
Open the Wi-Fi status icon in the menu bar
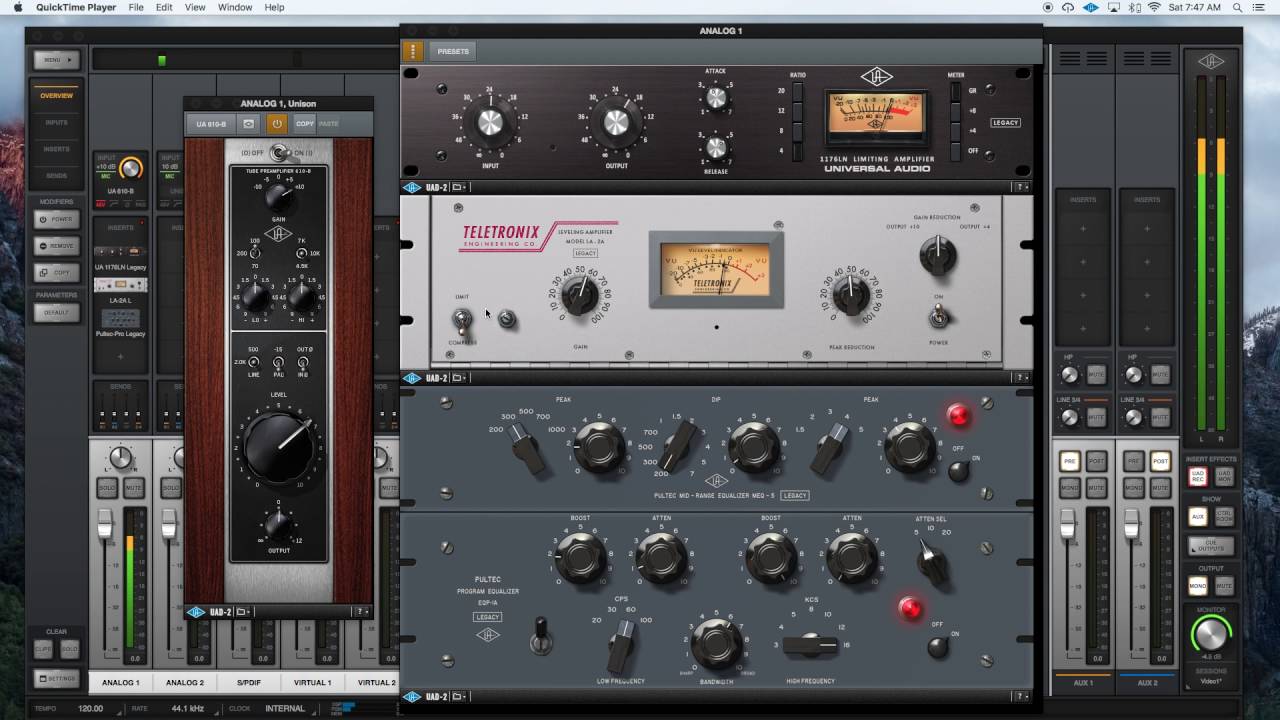click(1153, 7)
